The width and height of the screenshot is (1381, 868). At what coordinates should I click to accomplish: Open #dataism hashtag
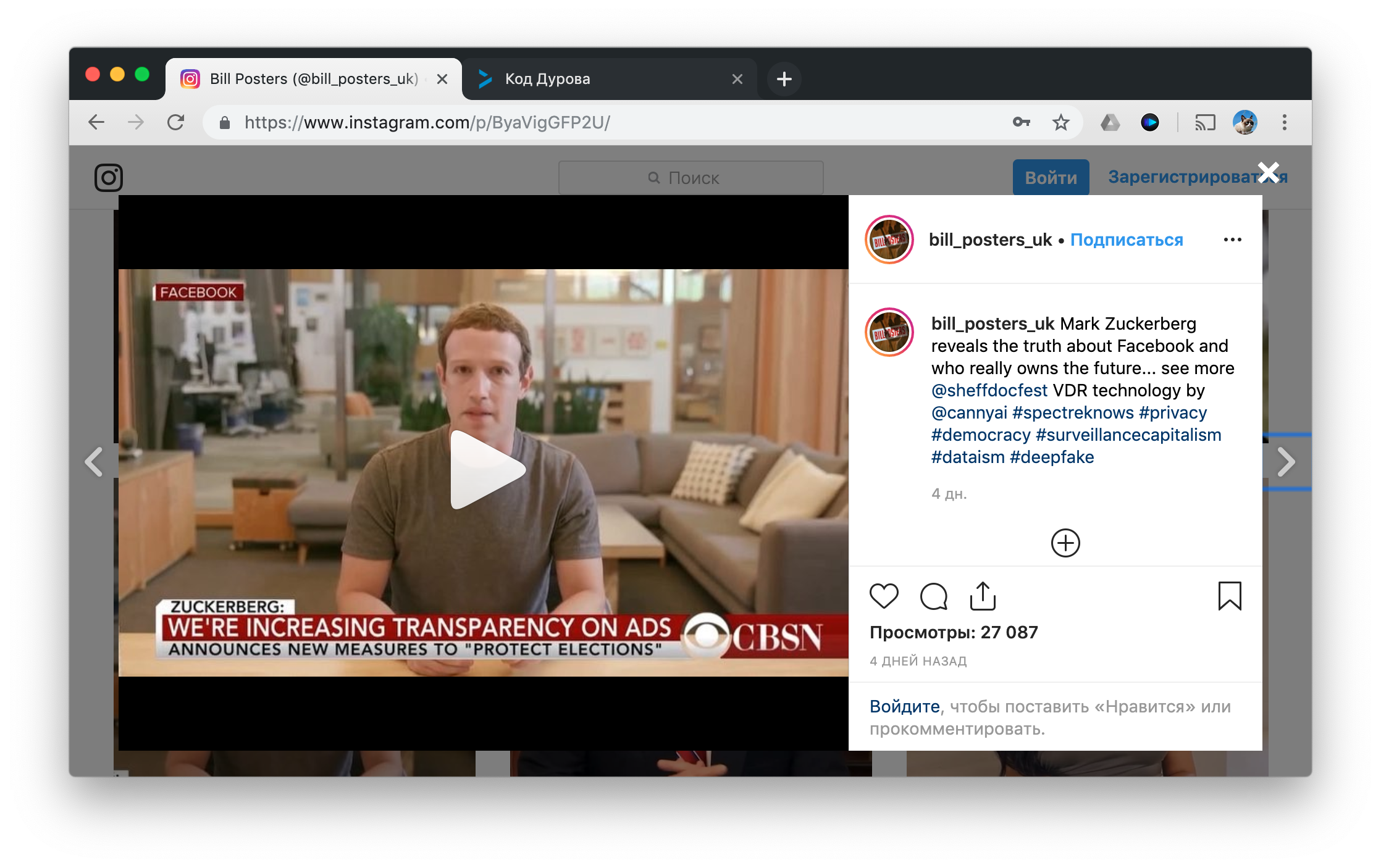coord(968,457)
